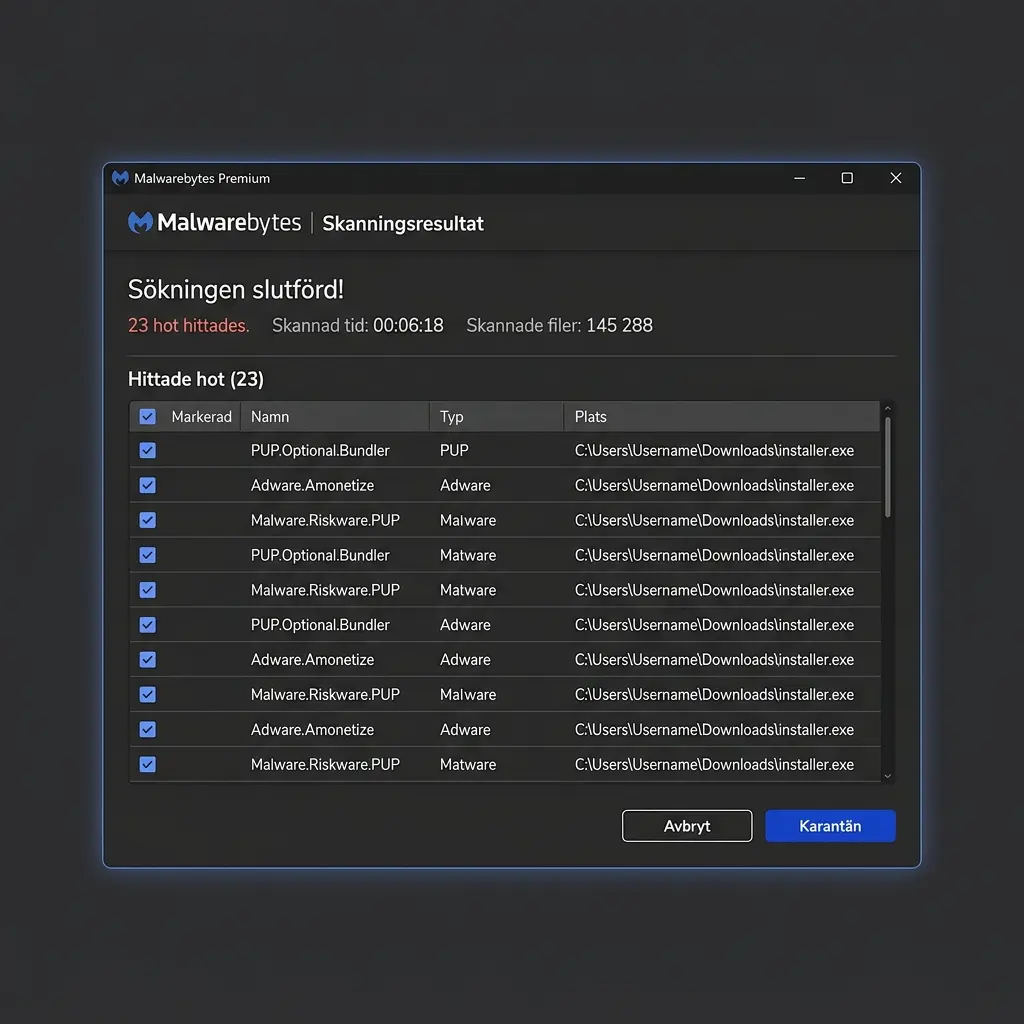Click the scroll-up arrow of the threat list
Viewport: 1024px width, 1024px height.
[x=888, y=408]
